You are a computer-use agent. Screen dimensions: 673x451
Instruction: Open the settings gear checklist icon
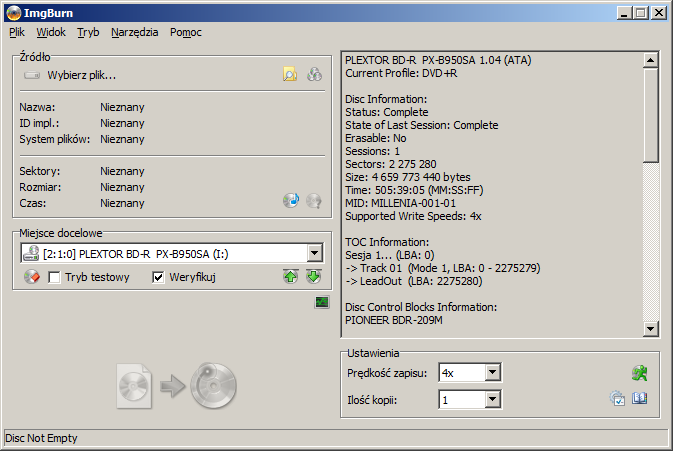pos(617,399)
